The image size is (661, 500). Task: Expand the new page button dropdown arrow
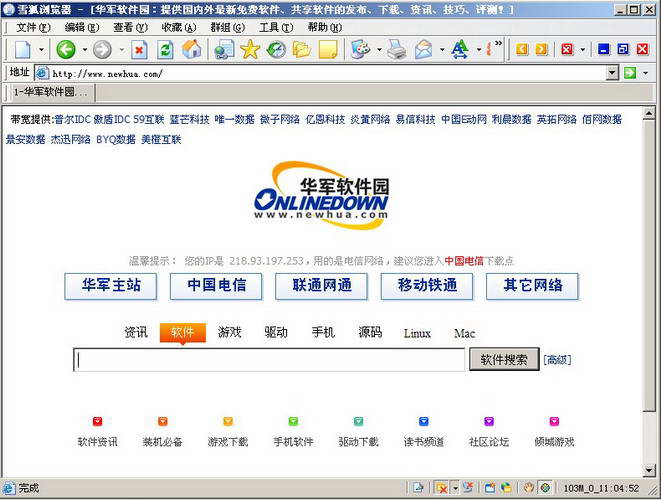(41, 50)
